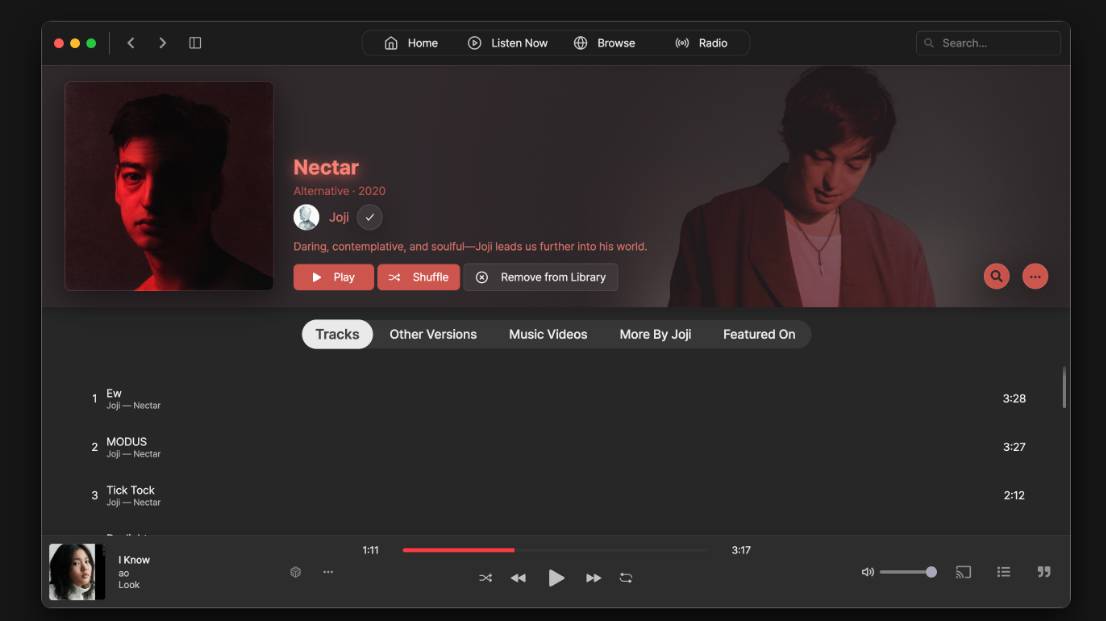Play the Nectar album
Viewport: 1106px width, 621px height.
coord(334,277)
